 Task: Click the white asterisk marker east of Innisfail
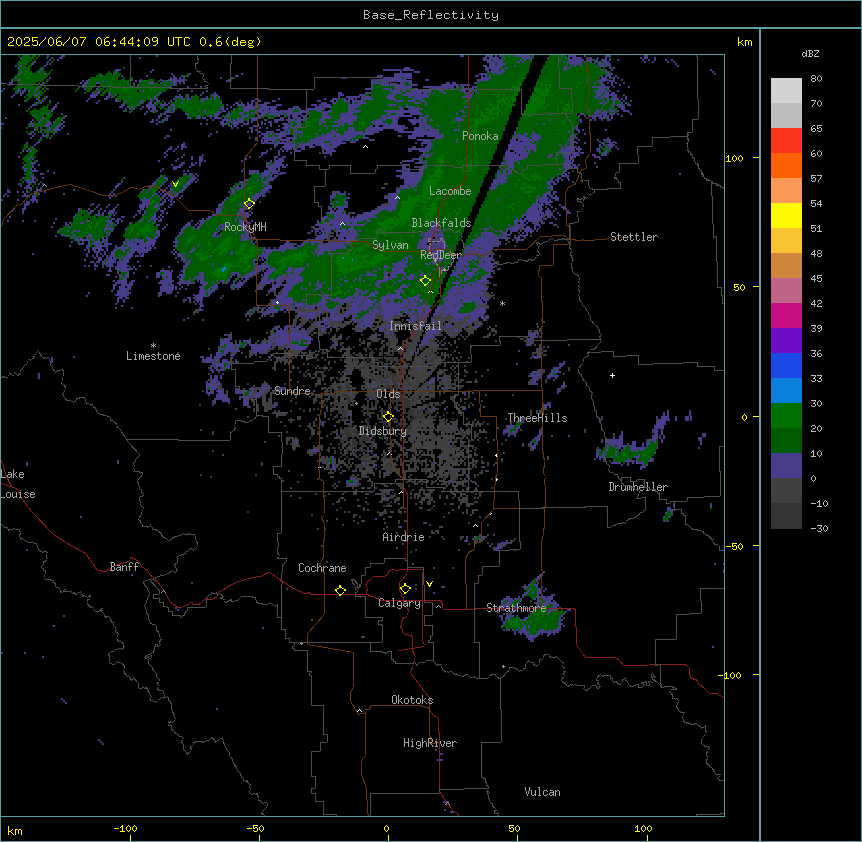(x=502, y=303)
